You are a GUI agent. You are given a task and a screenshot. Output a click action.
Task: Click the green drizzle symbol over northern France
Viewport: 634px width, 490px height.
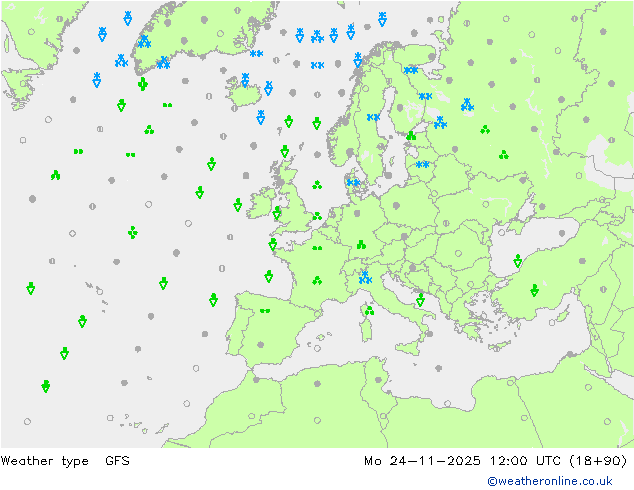317,248
